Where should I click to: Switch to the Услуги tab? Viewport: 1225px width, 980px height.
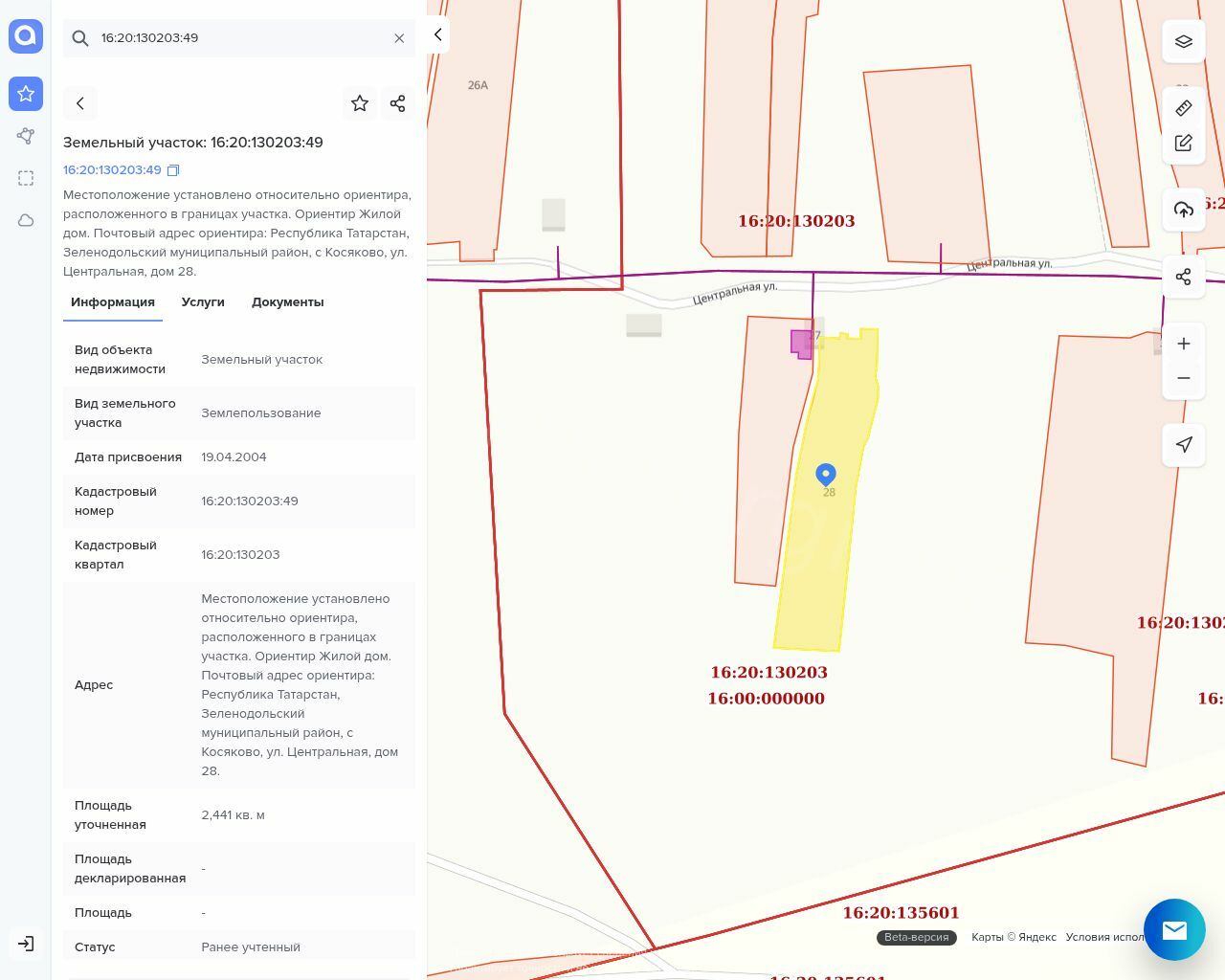(203, 302)
